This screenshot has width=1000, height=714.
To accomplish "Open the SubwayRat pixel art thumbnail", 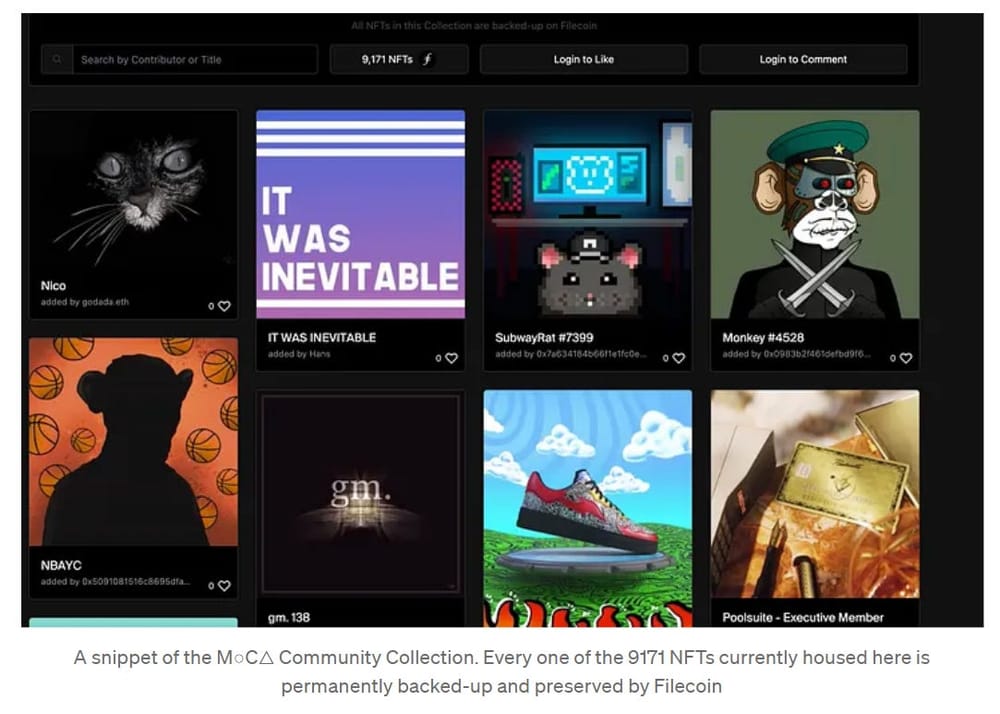I will (587, 214).
